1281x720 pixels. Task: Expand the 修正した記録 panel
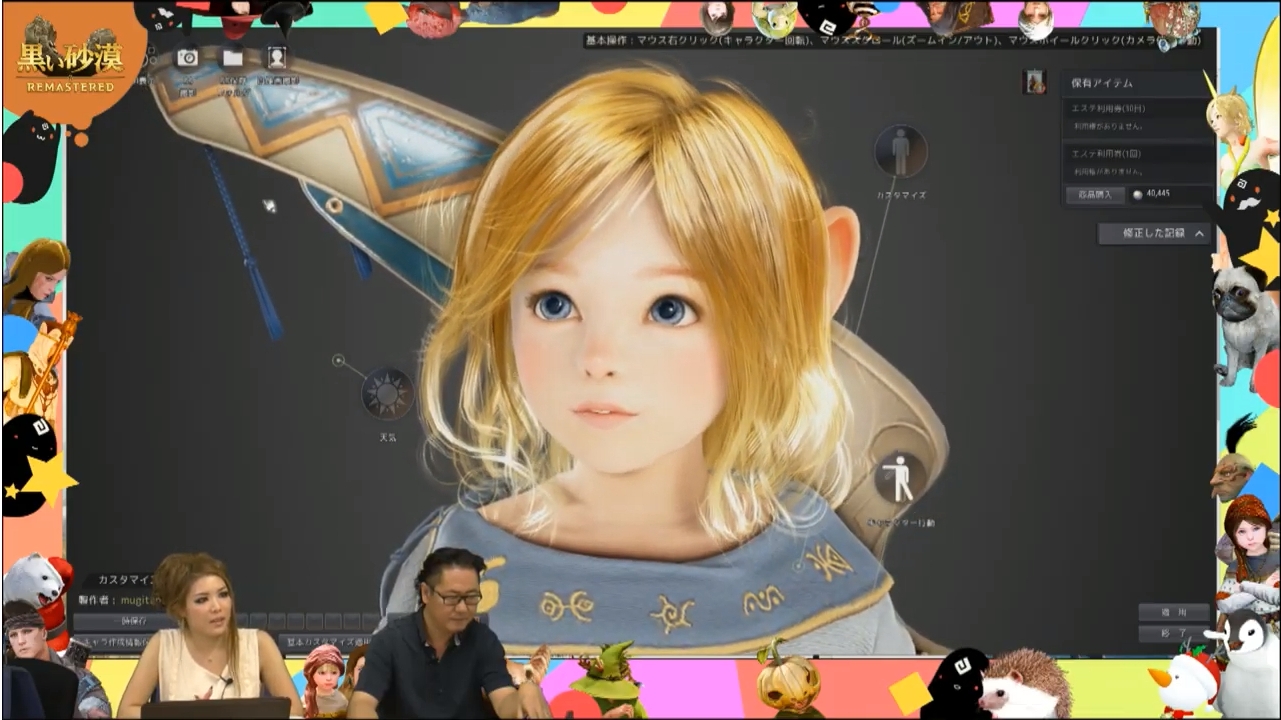(1154, 233)
